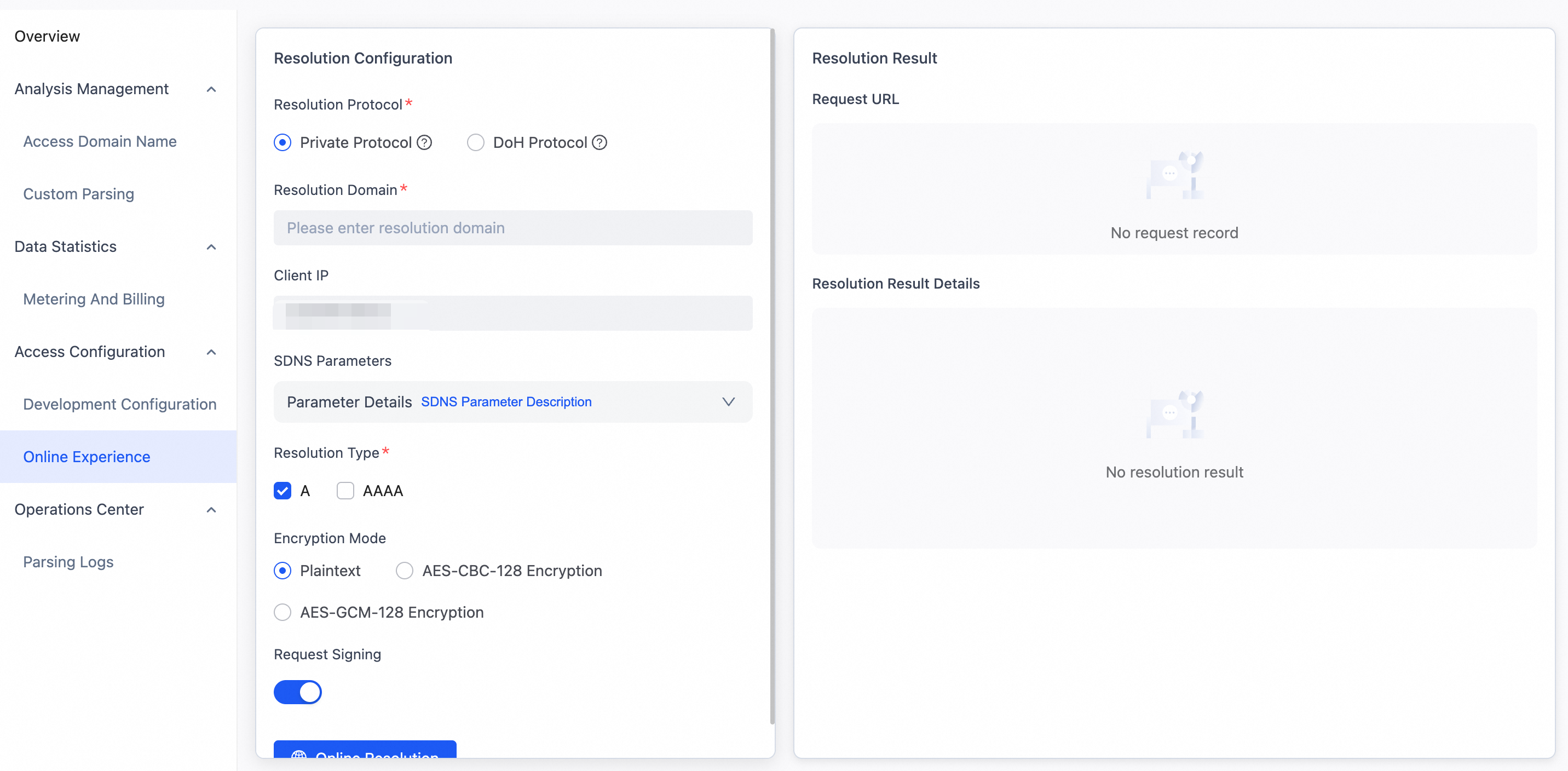Click the DoH Protocol help icon
The image size is (1568, 771).
point(599,142)
